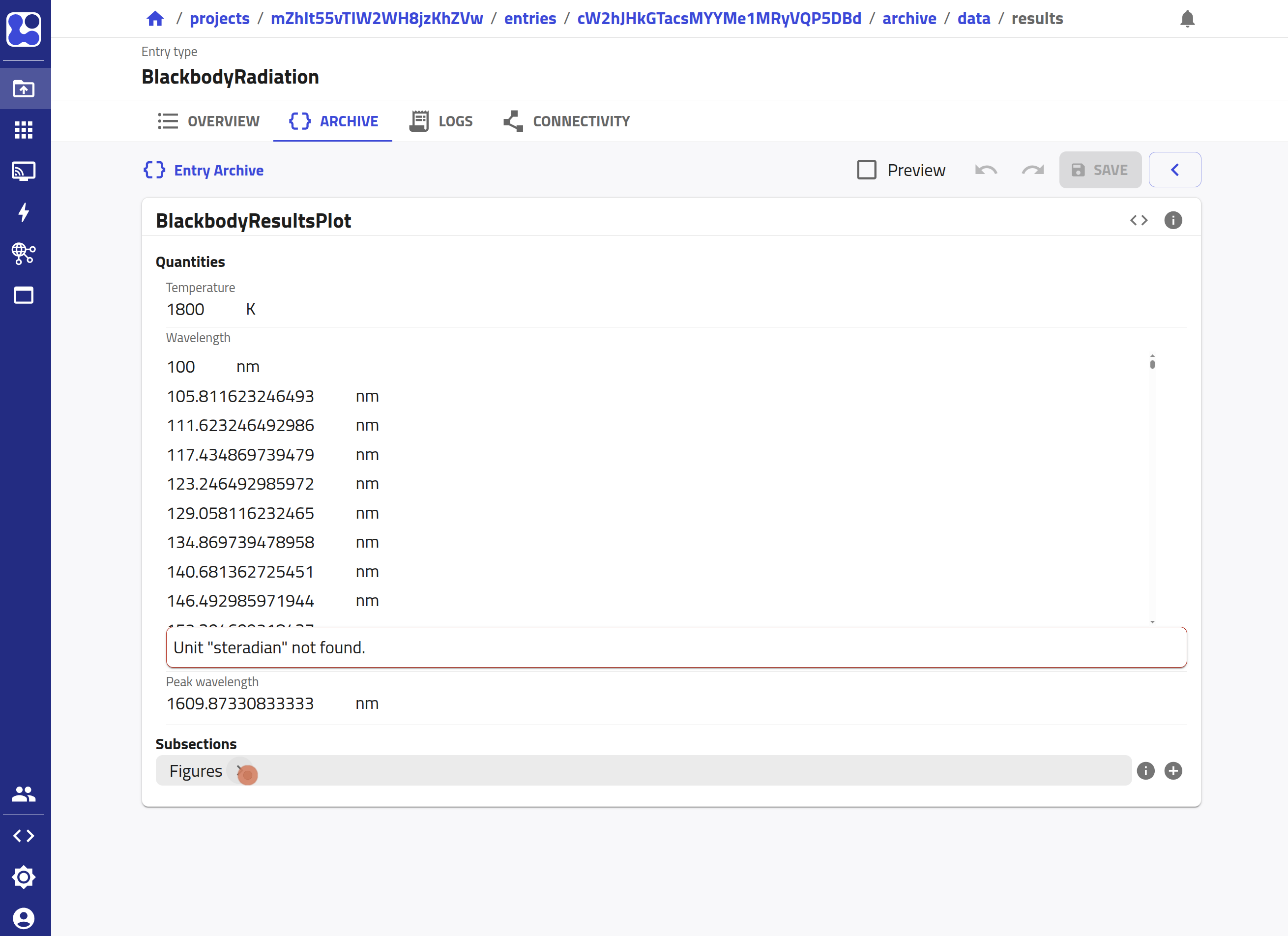Screen dimensions: 1288x936
Task: Click Entry Archive link text
Action: pos(219,171)
